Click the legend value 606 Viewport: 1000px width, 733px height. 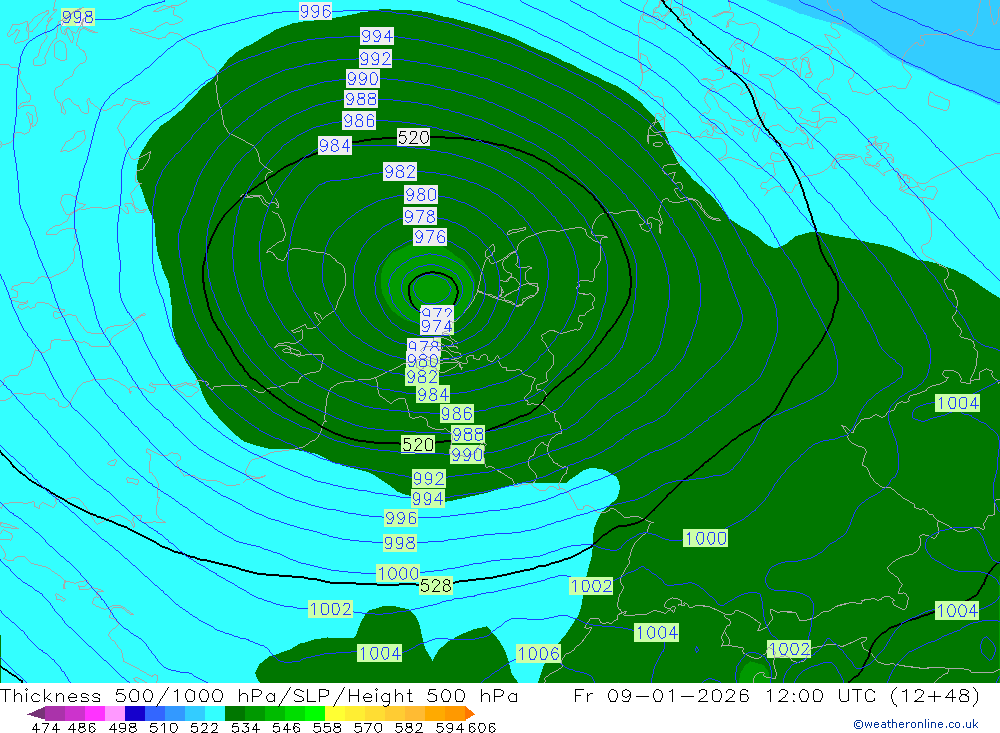482,728
